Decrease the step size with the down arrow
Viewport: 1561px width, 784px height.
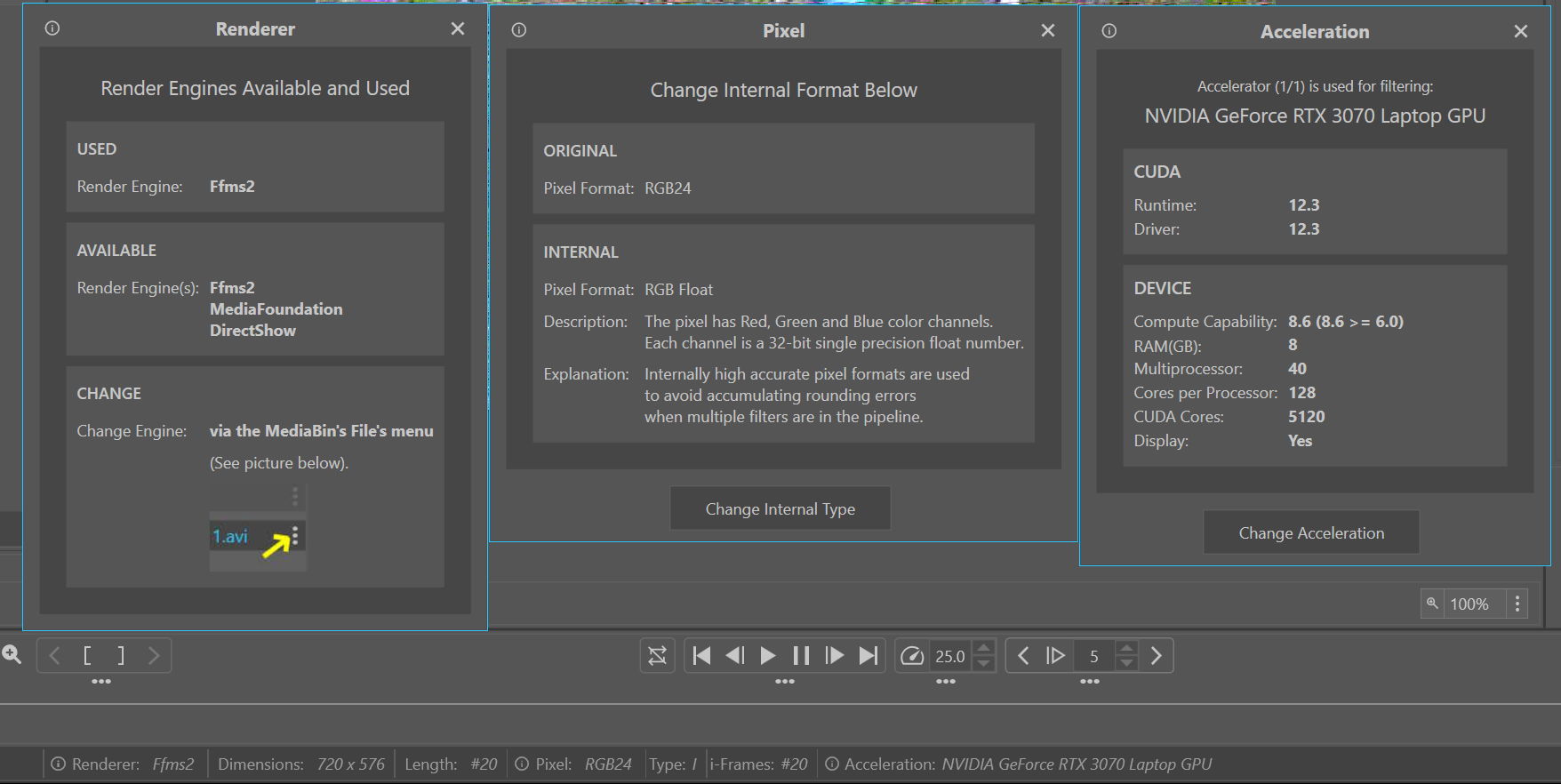[1126, 663]
